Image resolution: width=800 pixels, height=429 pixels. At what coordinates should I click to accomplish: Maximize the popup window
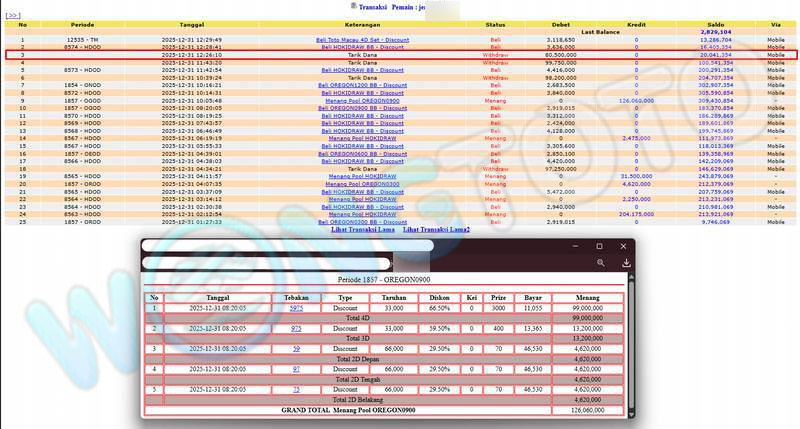pyautogui.click(x=599, y=246)
